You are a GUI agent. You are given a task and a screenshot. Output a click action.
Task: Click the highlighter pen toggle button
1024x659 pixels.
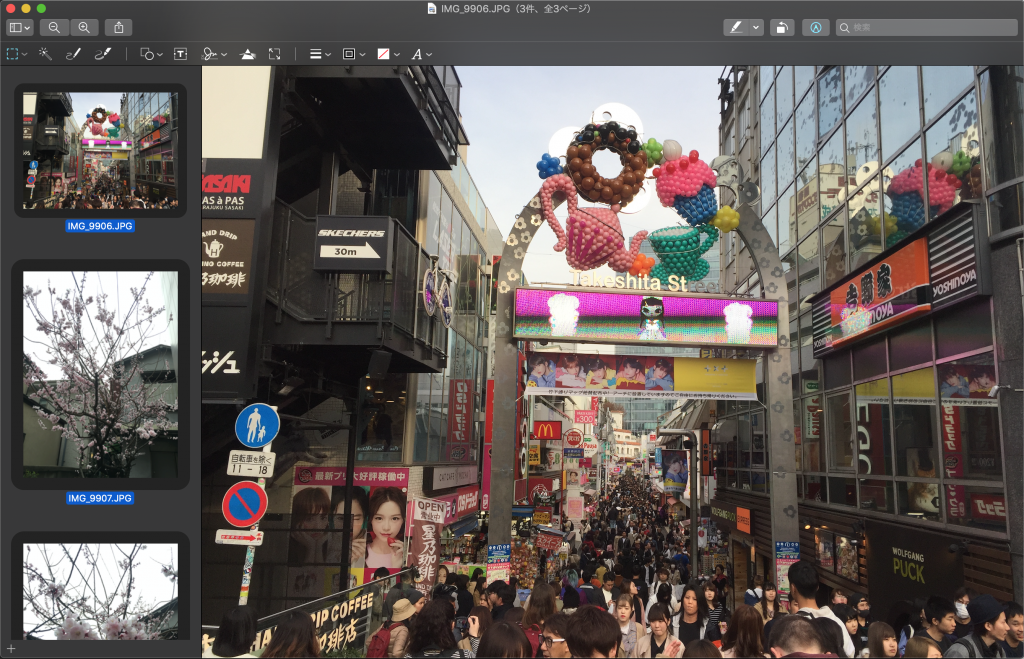(736, 28)
